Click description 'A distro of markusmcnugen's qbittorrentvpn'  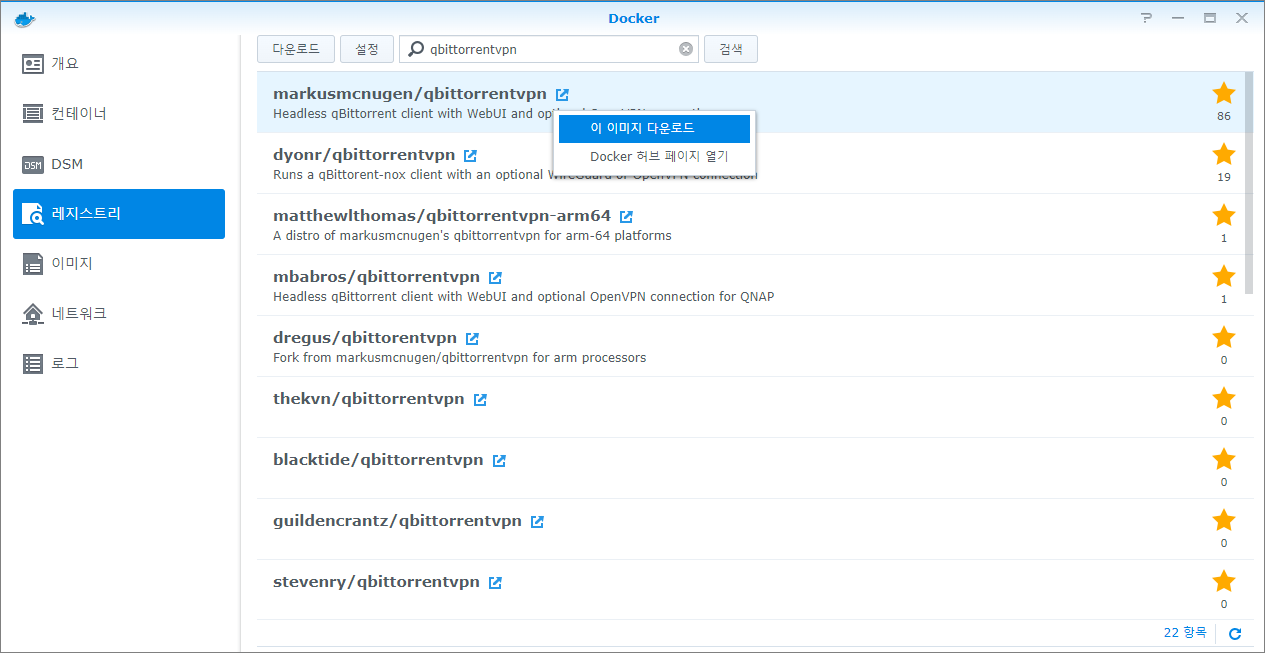(x=472, y=236)
